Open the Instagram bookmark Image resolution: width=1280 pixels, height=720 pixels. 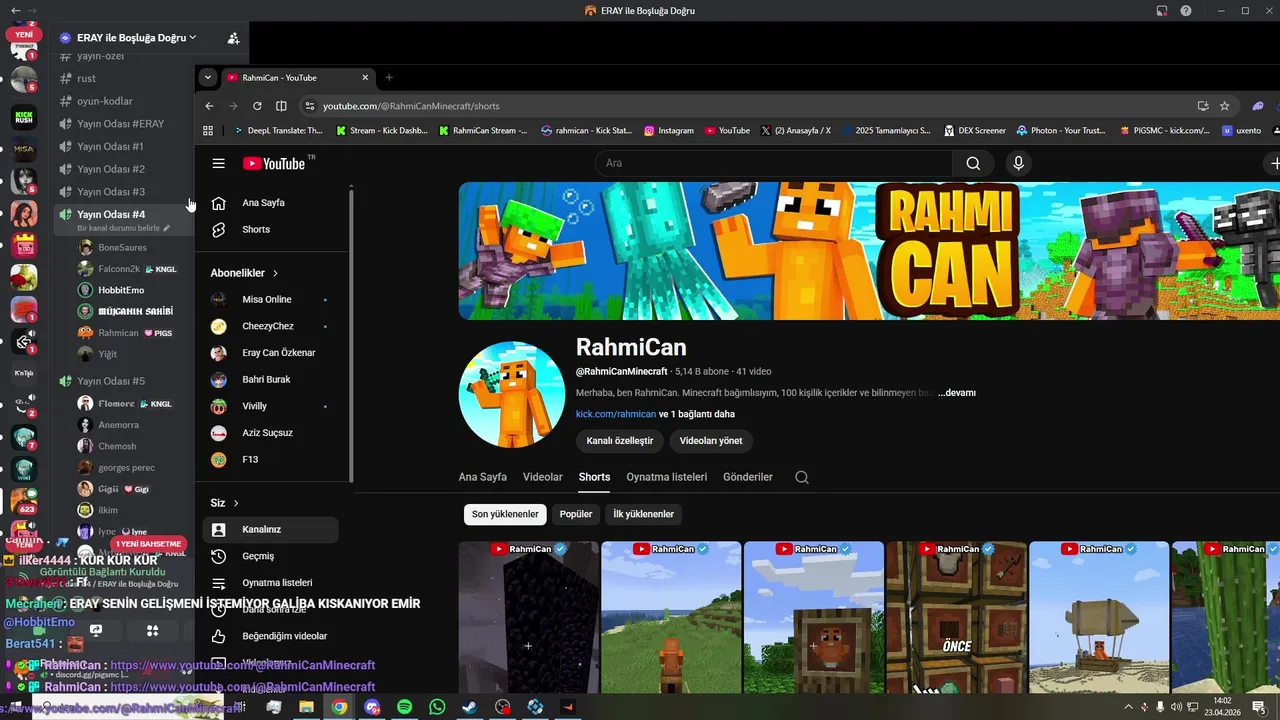pyautogui.click(x=669, y=130)
